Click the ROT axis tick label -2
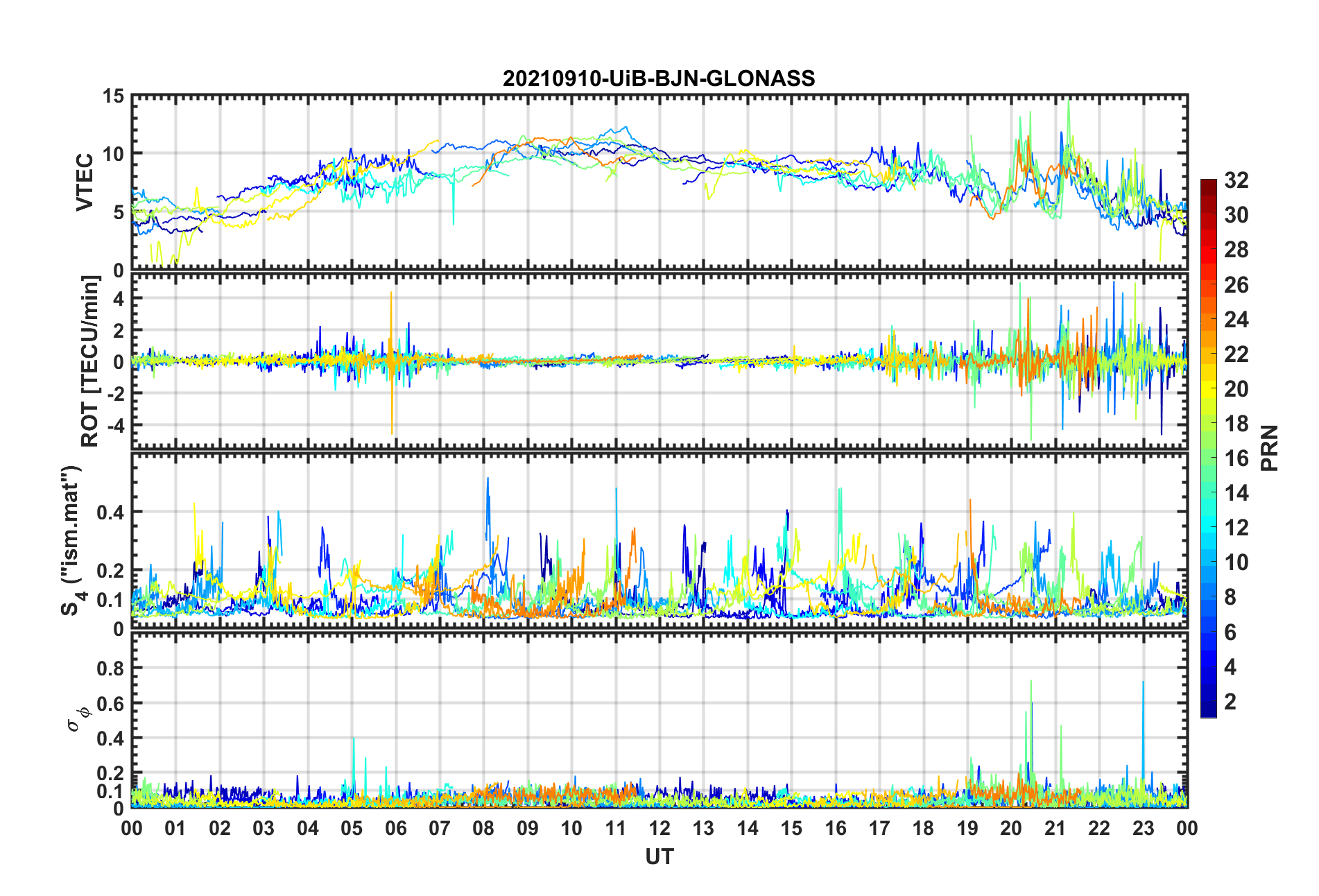The image size is (1319, 896). (114, 393)
